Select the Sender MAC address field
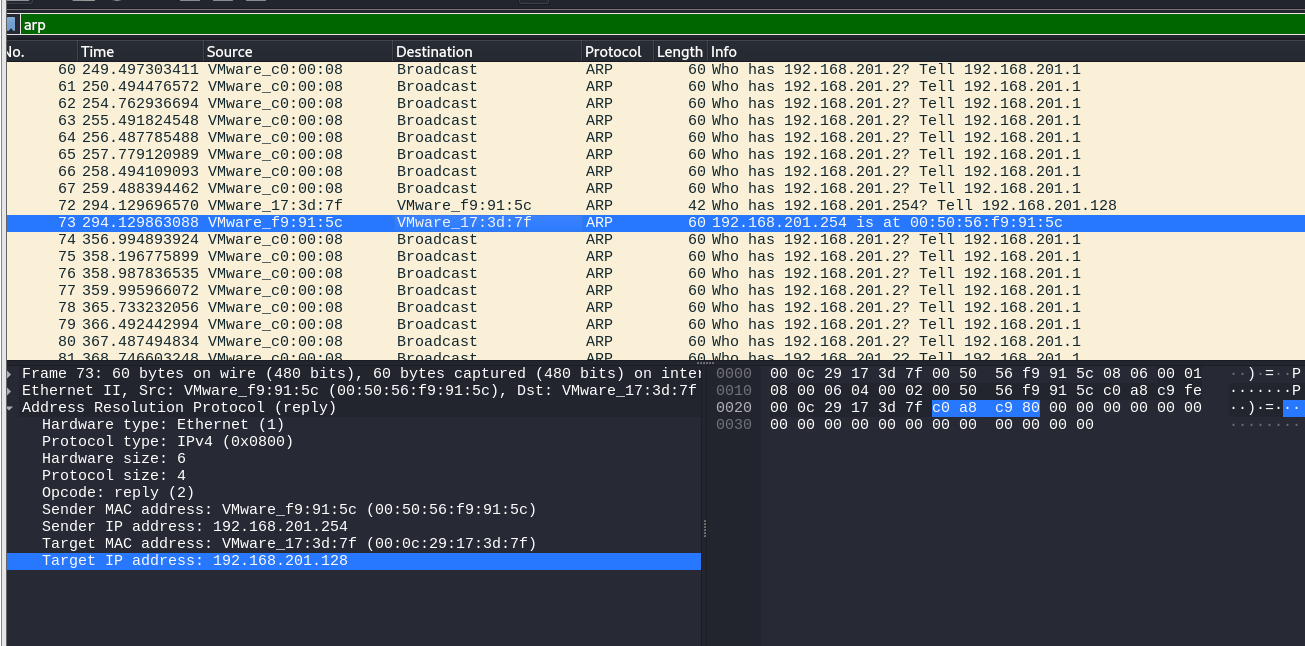Image resolution: width=1305 pixels, height=646 pixels. coord(288,510)
